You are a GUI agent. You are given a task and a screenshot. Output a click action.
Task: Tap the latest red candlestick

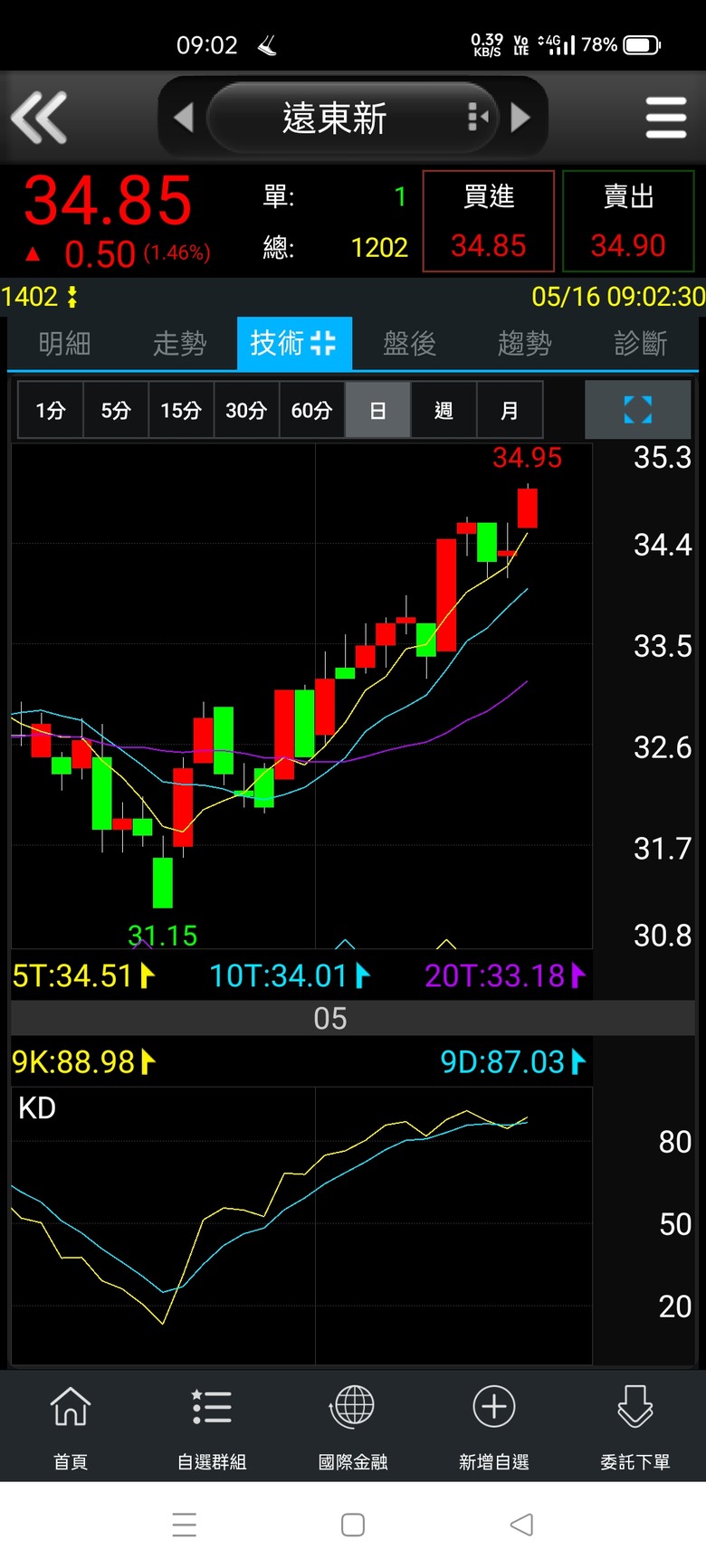click(x=528, y=508)
